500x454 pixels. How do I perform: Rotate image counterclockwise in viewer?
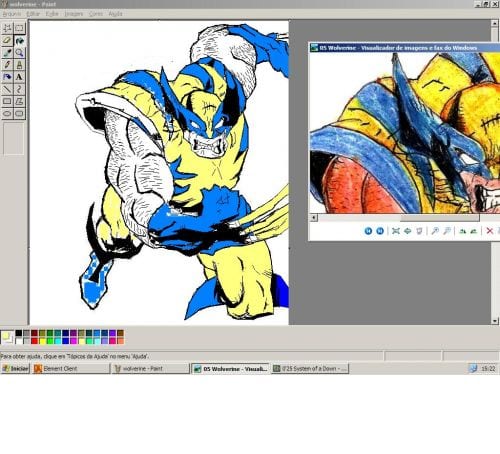474,231
